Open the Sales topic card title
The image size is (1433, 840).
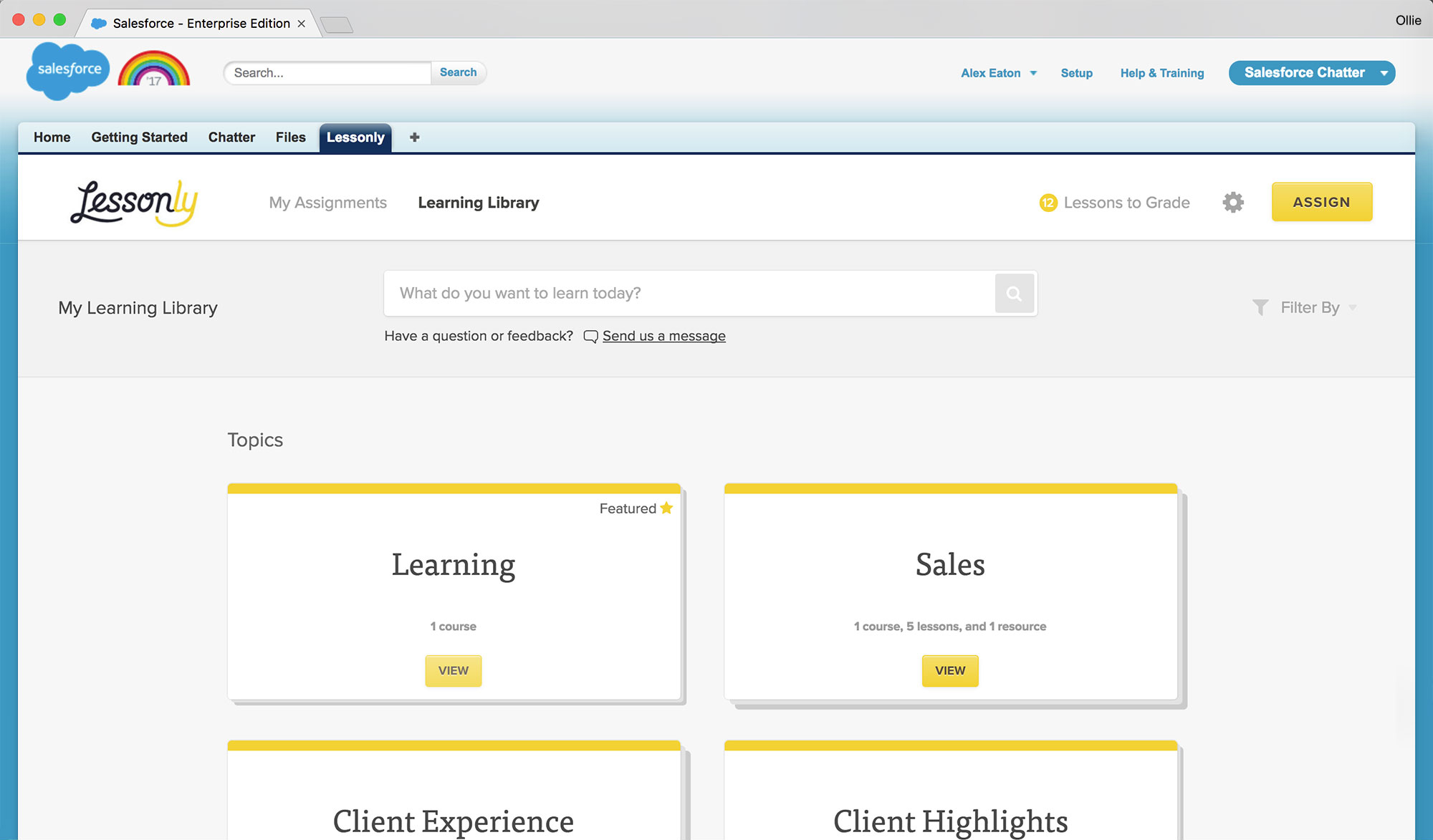pos(950,564)
